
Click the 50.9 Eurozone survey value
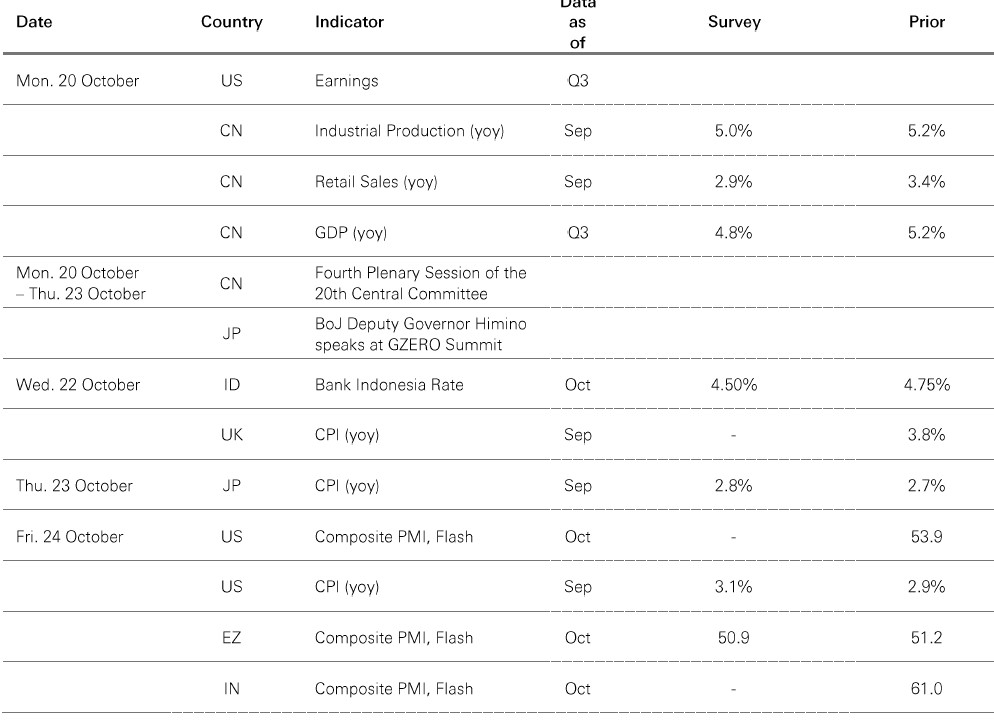[x=733, y=638]
